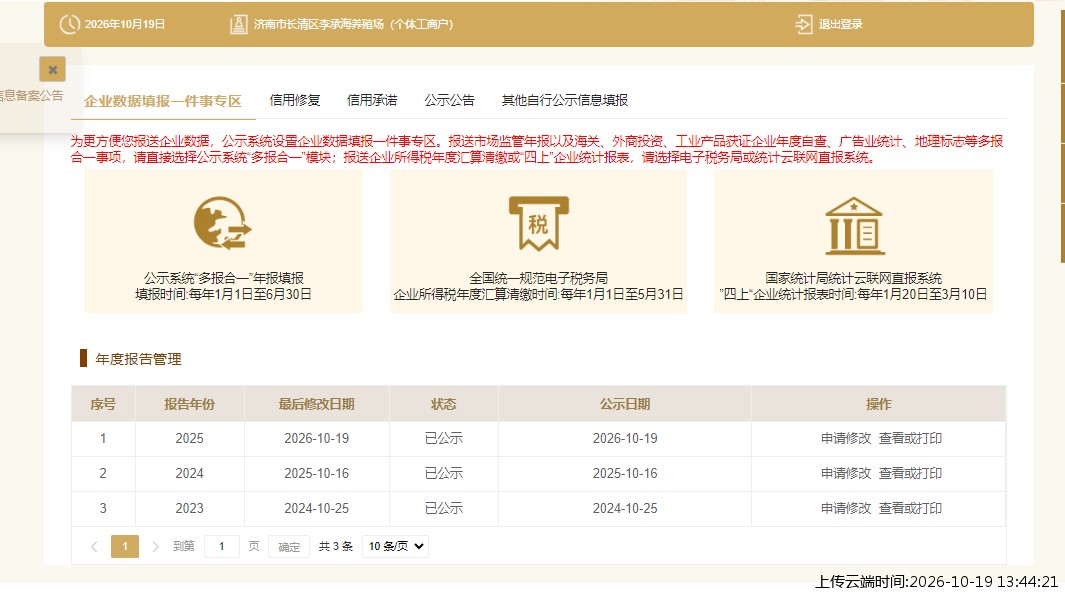The height and width of the screenshot is (595, 1065).
Task: Click the 已公示 status in the 2023 row
Action: (444, 508)
